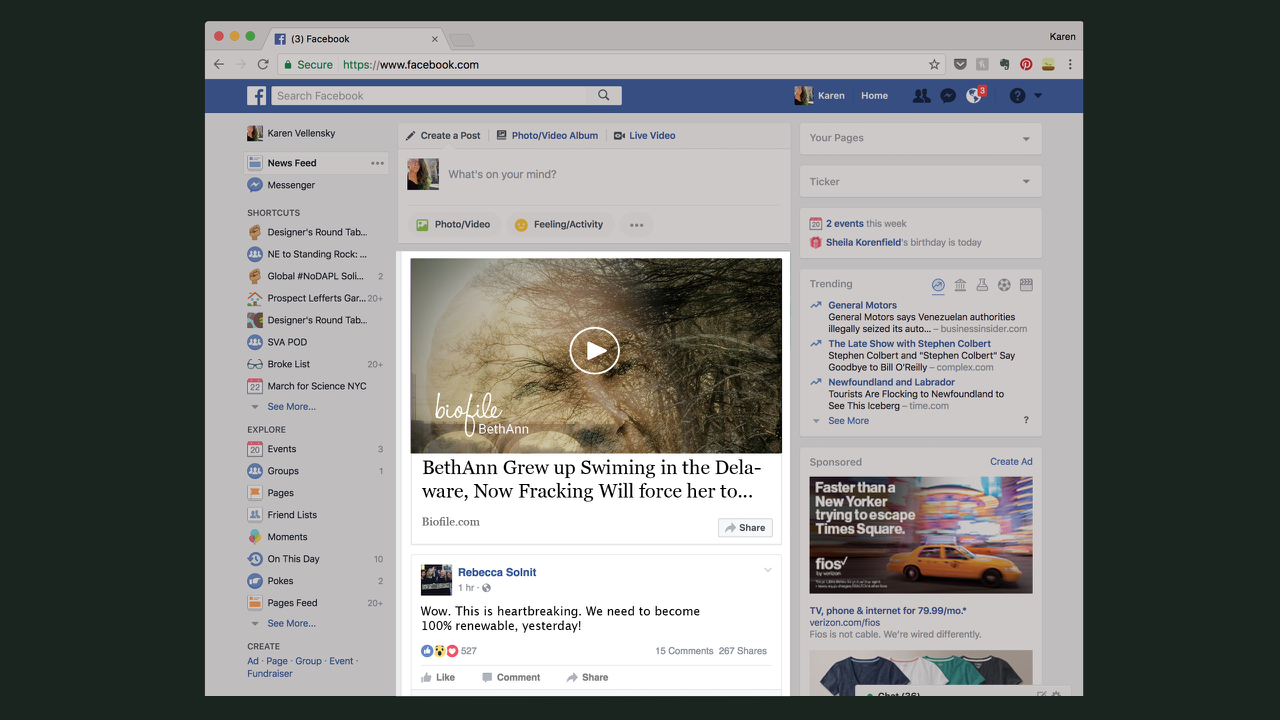
Task: Click Photo/Video composer button
Action: tap(453, 225)
